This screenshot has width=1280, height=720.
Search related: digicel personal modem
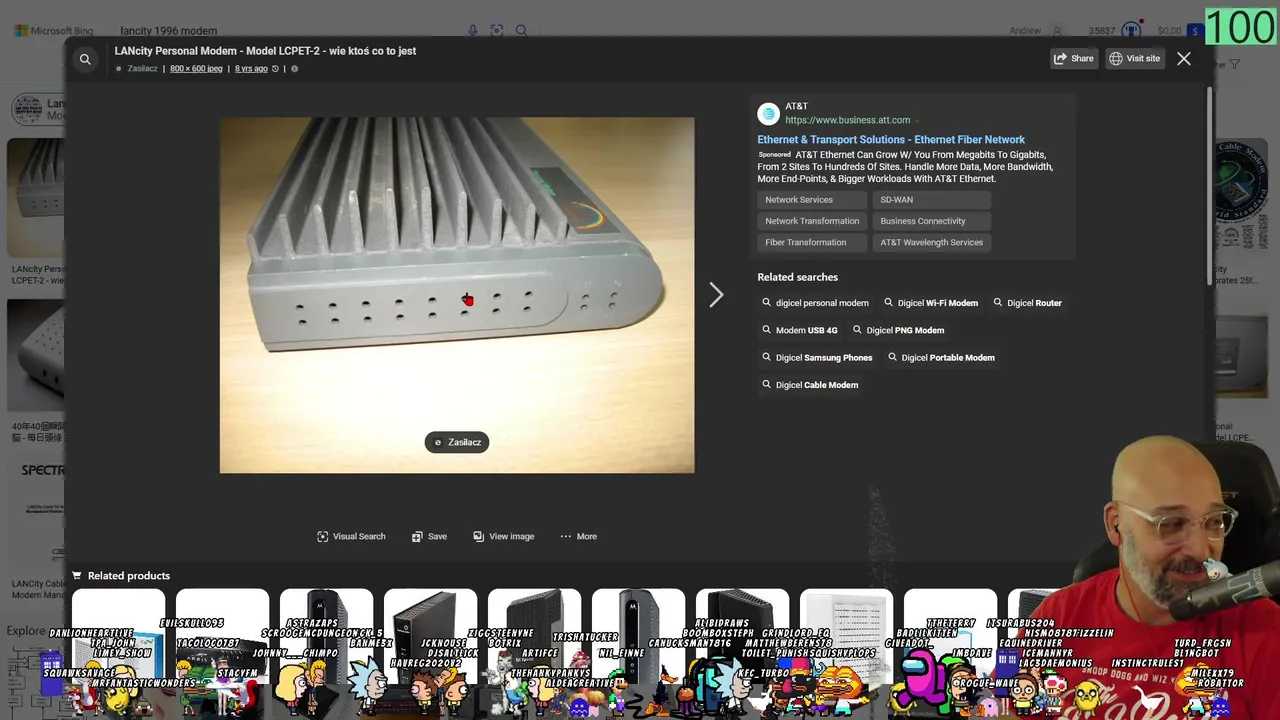coord(815,303)
